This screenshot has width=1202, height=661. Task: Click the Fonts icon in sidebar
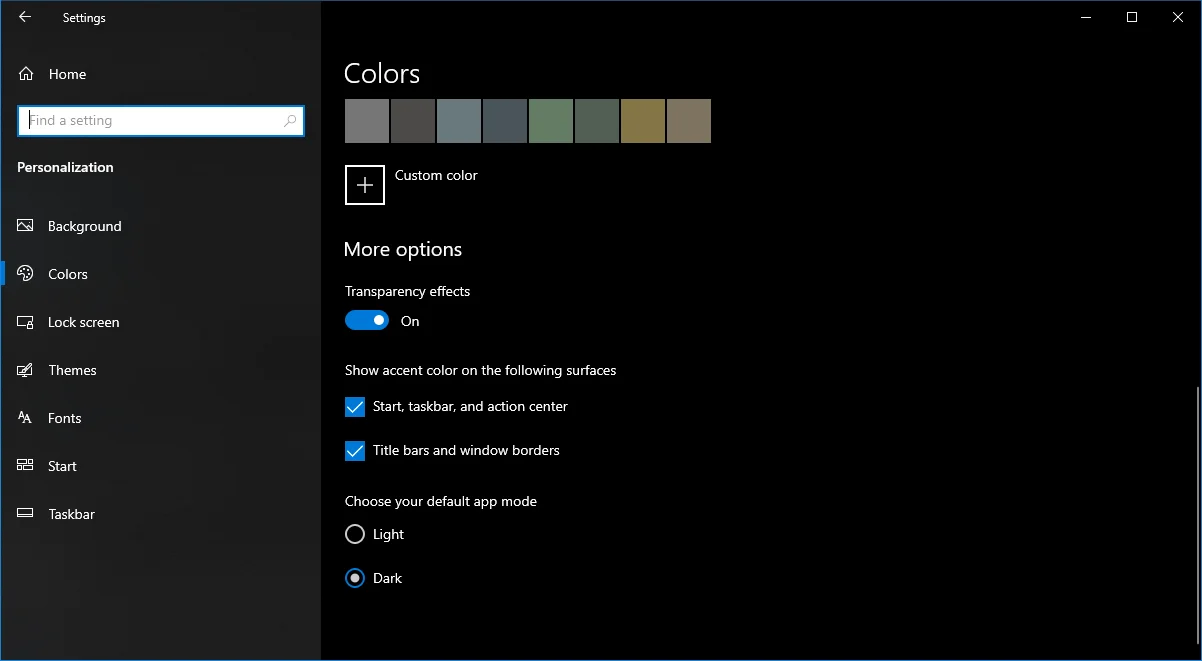26,418
